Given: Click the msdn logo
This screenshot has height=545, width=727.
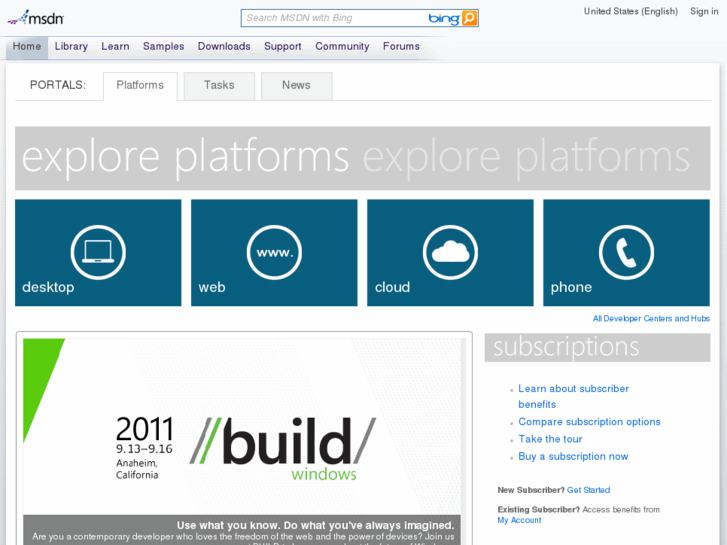Looking at the screenshot, I should tap(36, 18).
